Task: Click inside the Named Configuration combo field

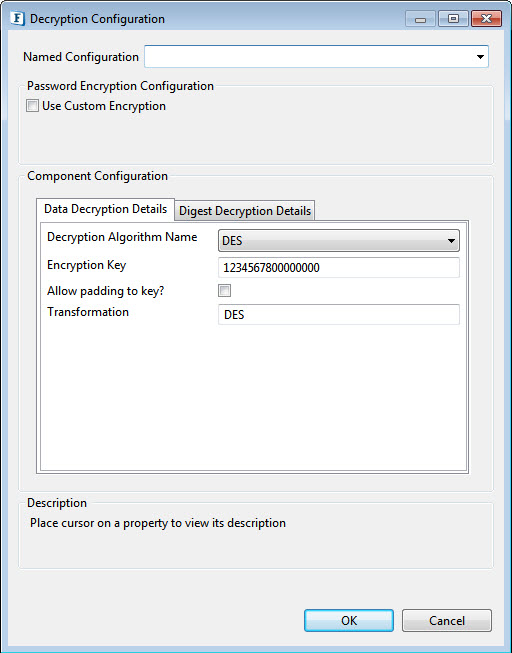Action: (x=316, y=57)
